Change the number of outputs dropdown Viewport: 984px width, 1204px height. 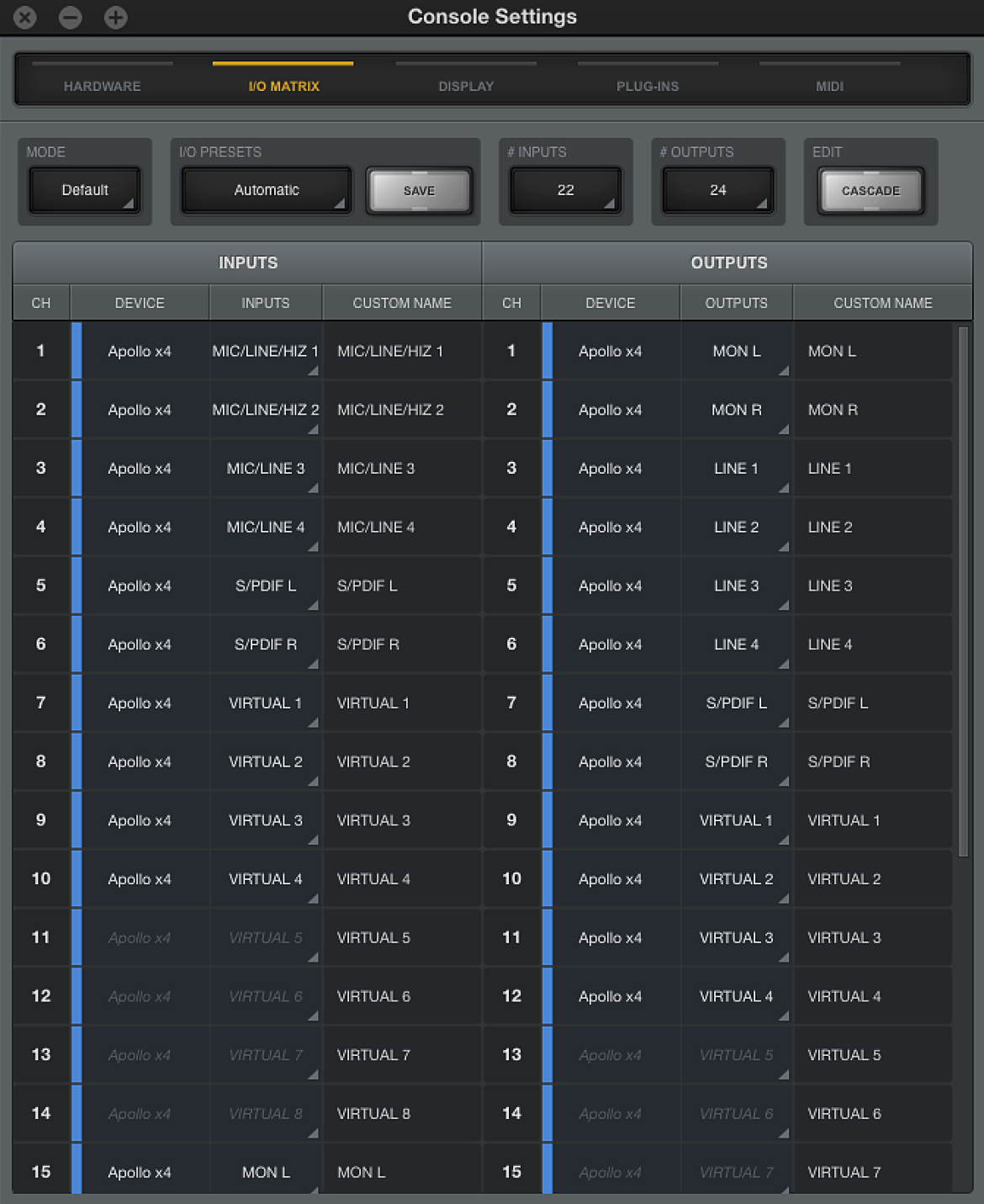tap(717, 190)
